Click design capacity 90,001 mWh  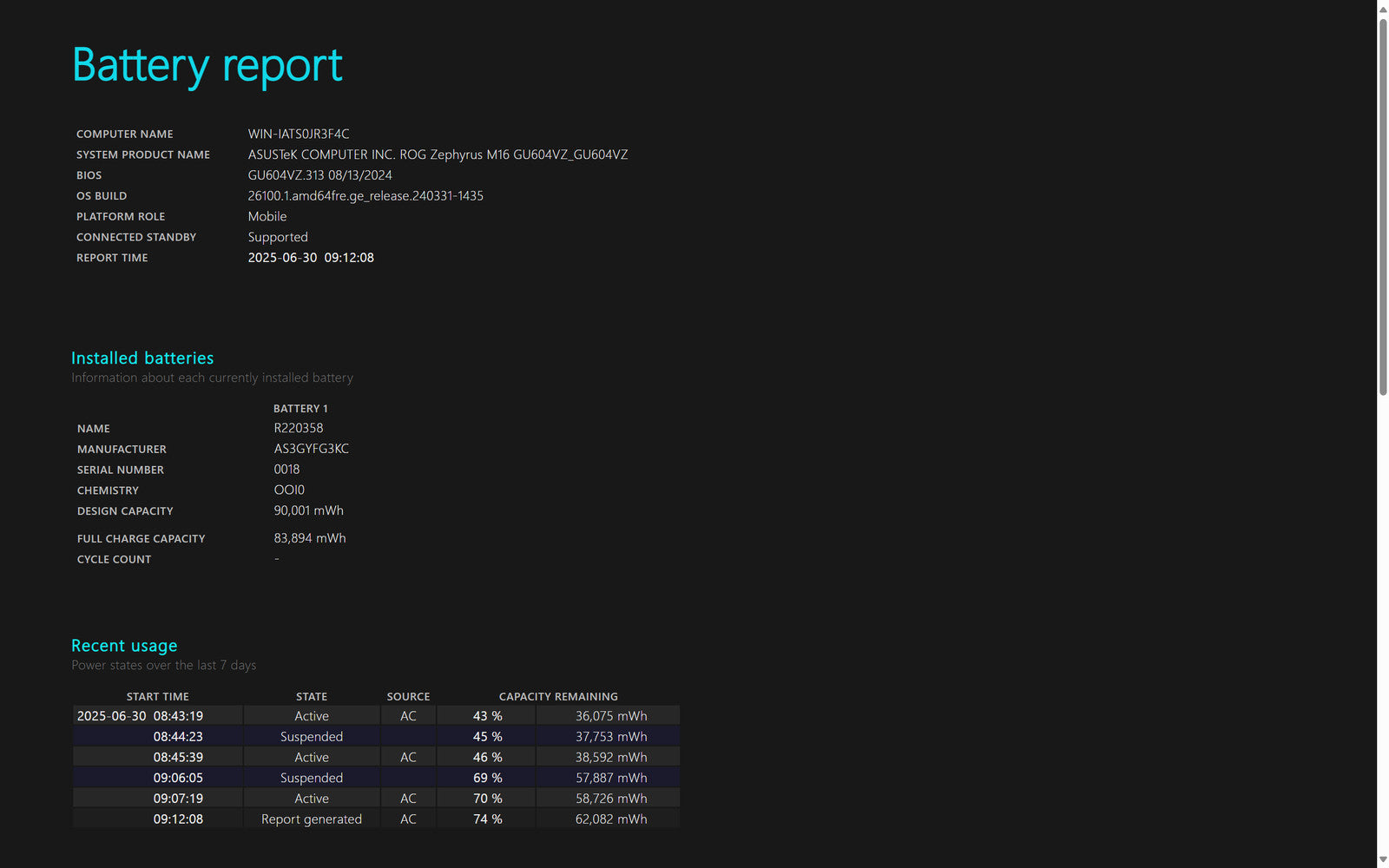click(x=309, y=510)
